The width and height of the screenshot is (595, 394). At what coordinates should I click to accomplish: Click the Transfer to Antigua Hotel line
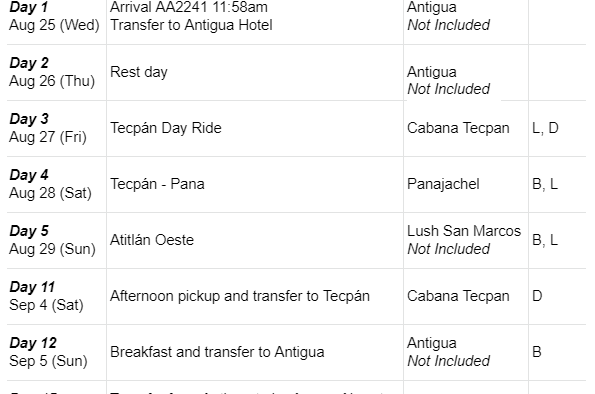click(191, 25)
